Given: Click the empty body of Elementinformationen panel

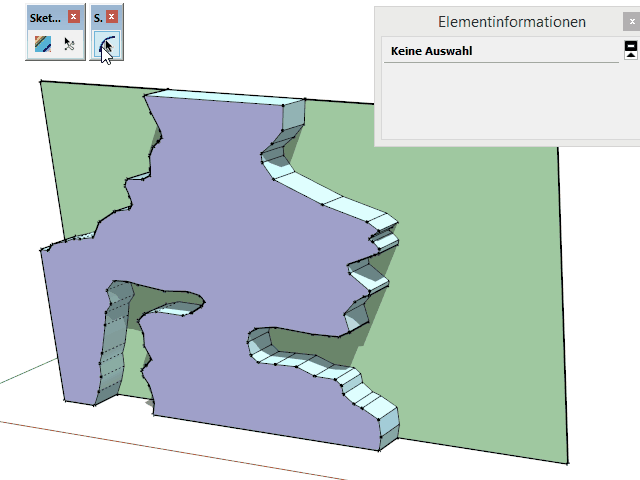Looking at the screenshot, I should tap(500, 105).
